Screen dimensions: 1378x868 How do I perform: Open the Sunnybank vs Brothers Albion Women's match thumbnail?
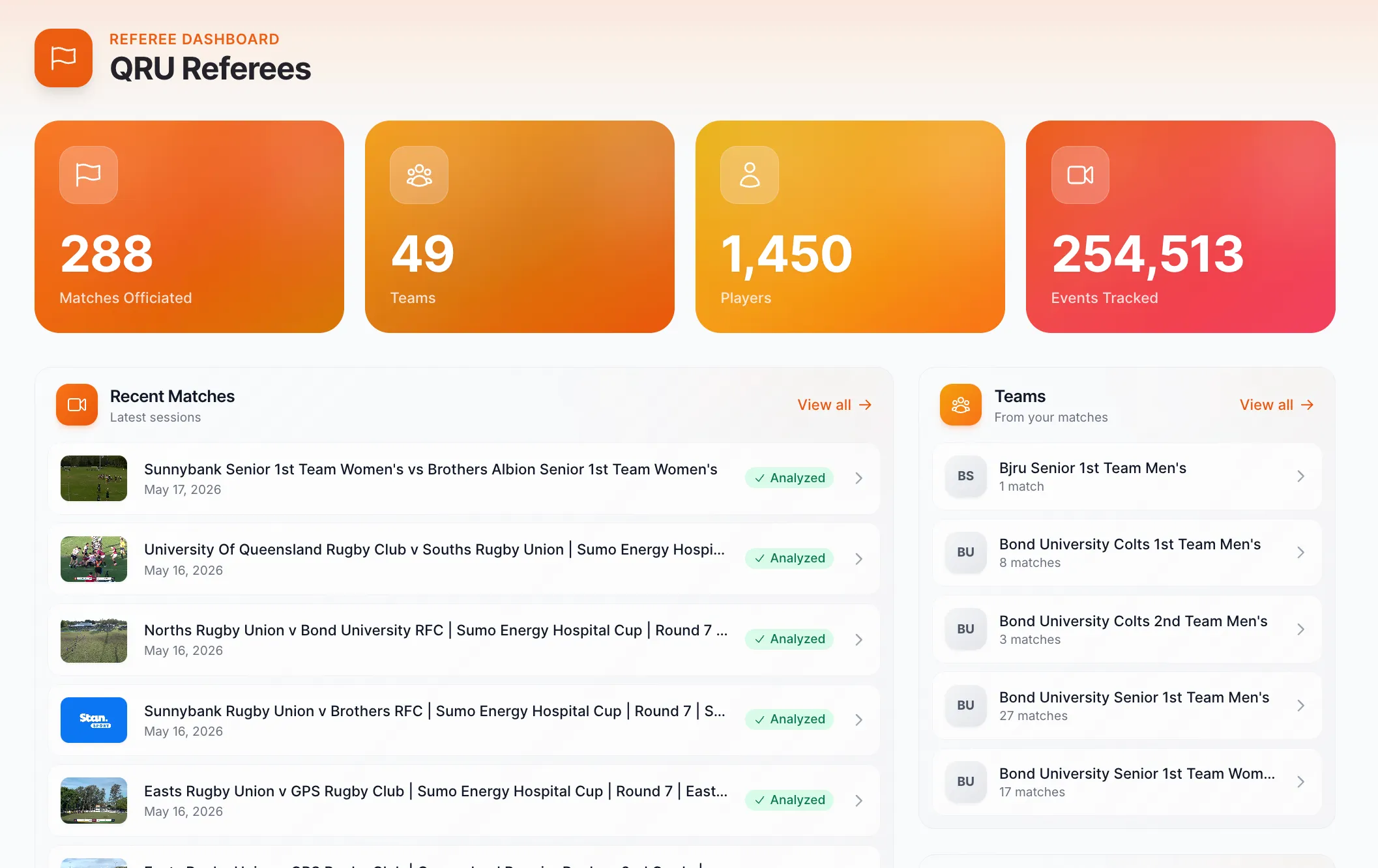point(94,478)
